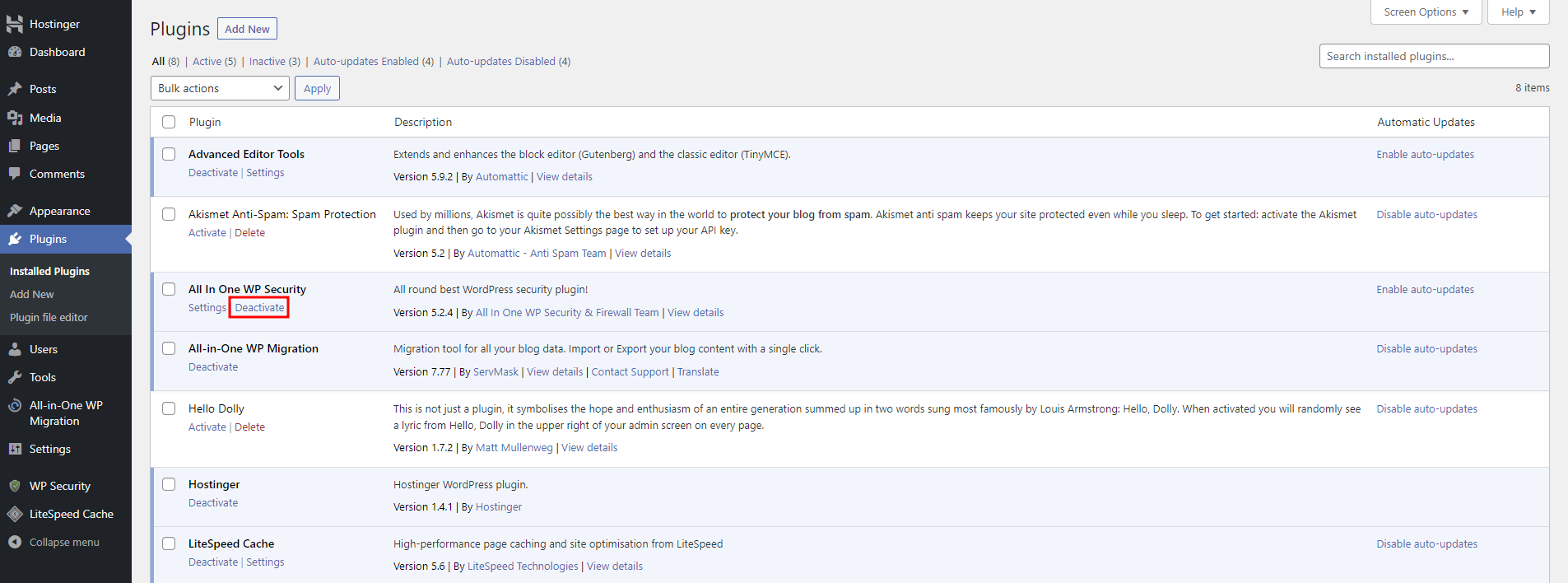Click the Dashboard gauge icon in sidebar
Screen dimensions: 1568x583
tap(15, 52)
